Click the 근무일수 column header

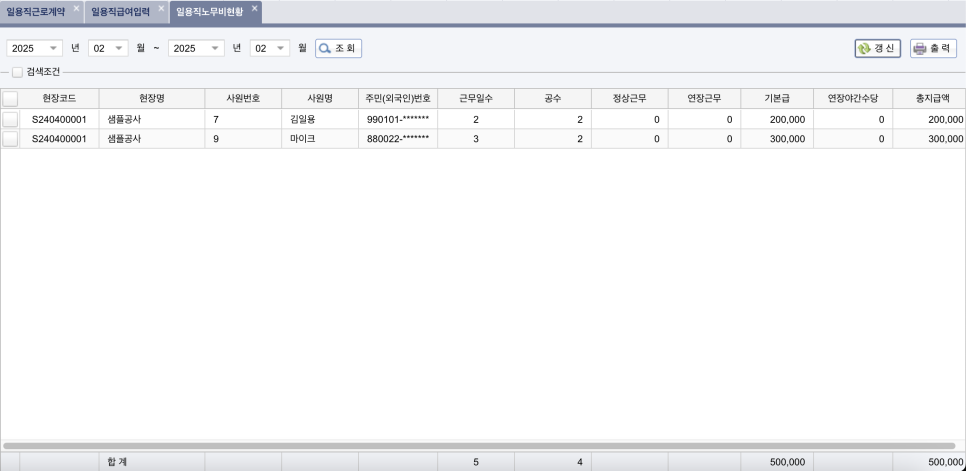tap(476, 99)
